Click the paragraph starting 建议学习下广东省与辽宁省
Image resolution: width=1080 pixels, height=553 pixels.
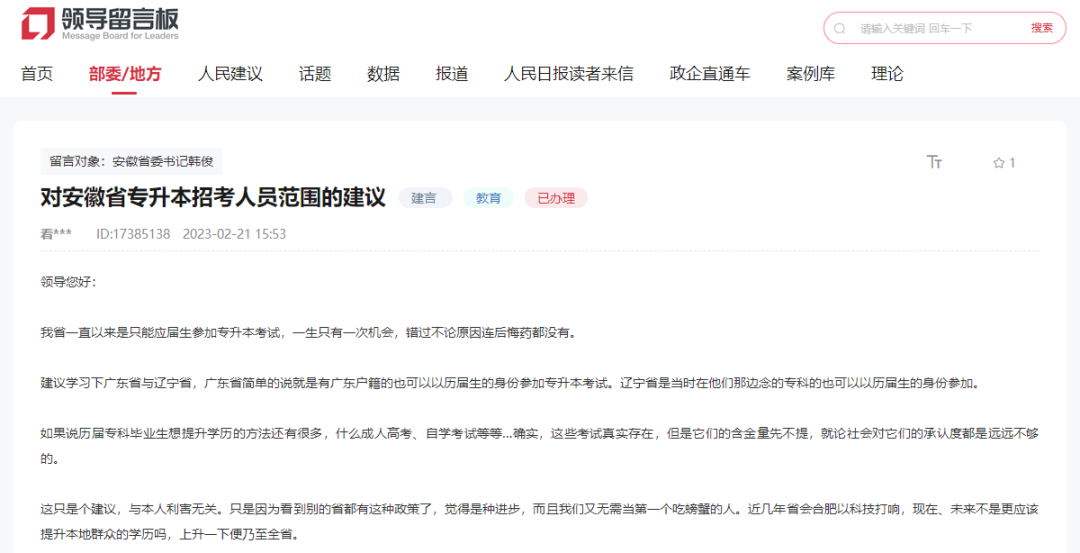tap(510, 383)
